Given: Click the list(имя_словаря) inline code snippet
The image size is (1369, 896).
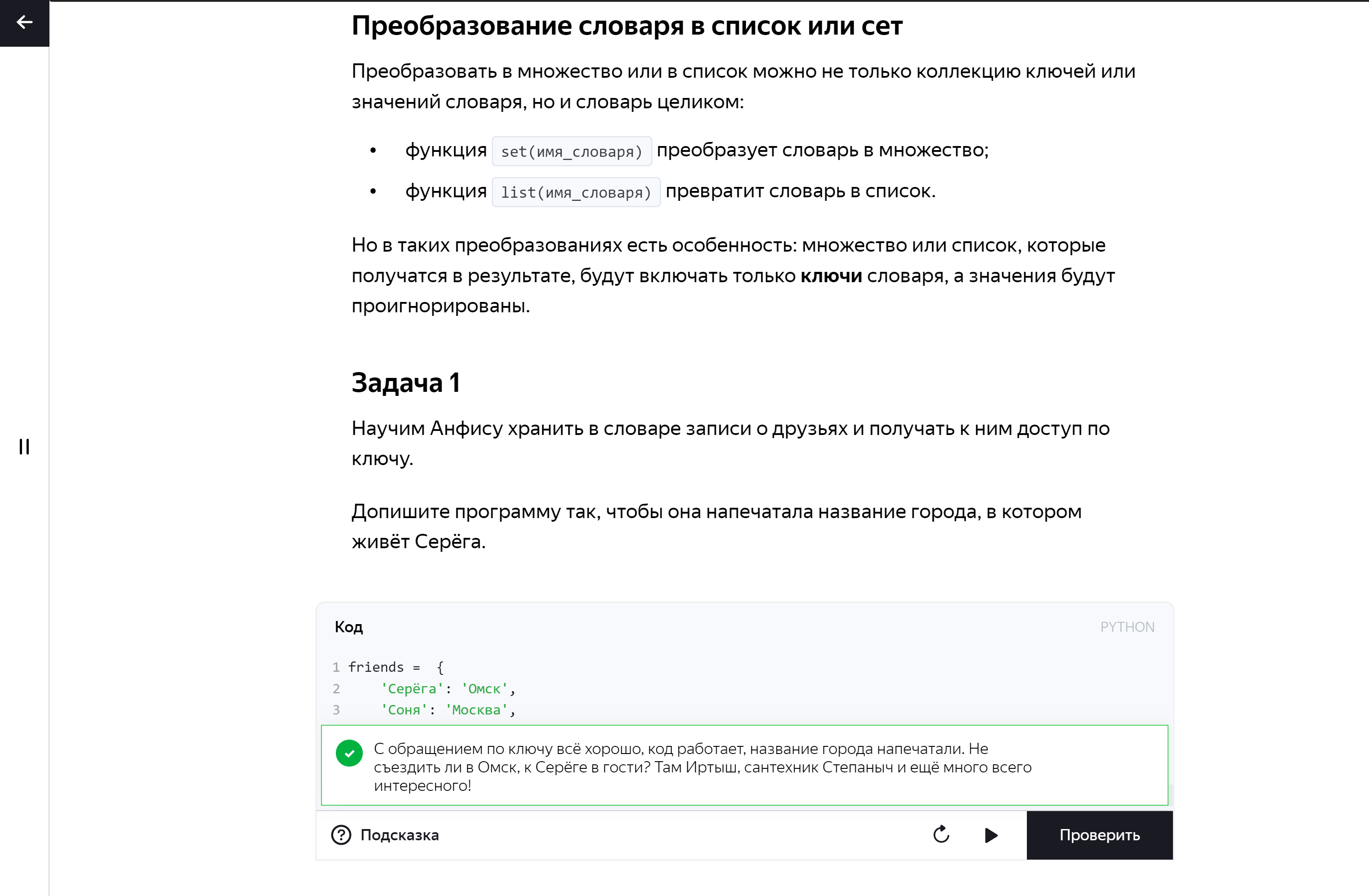Looking at the screenshot, I should (576, 192).
